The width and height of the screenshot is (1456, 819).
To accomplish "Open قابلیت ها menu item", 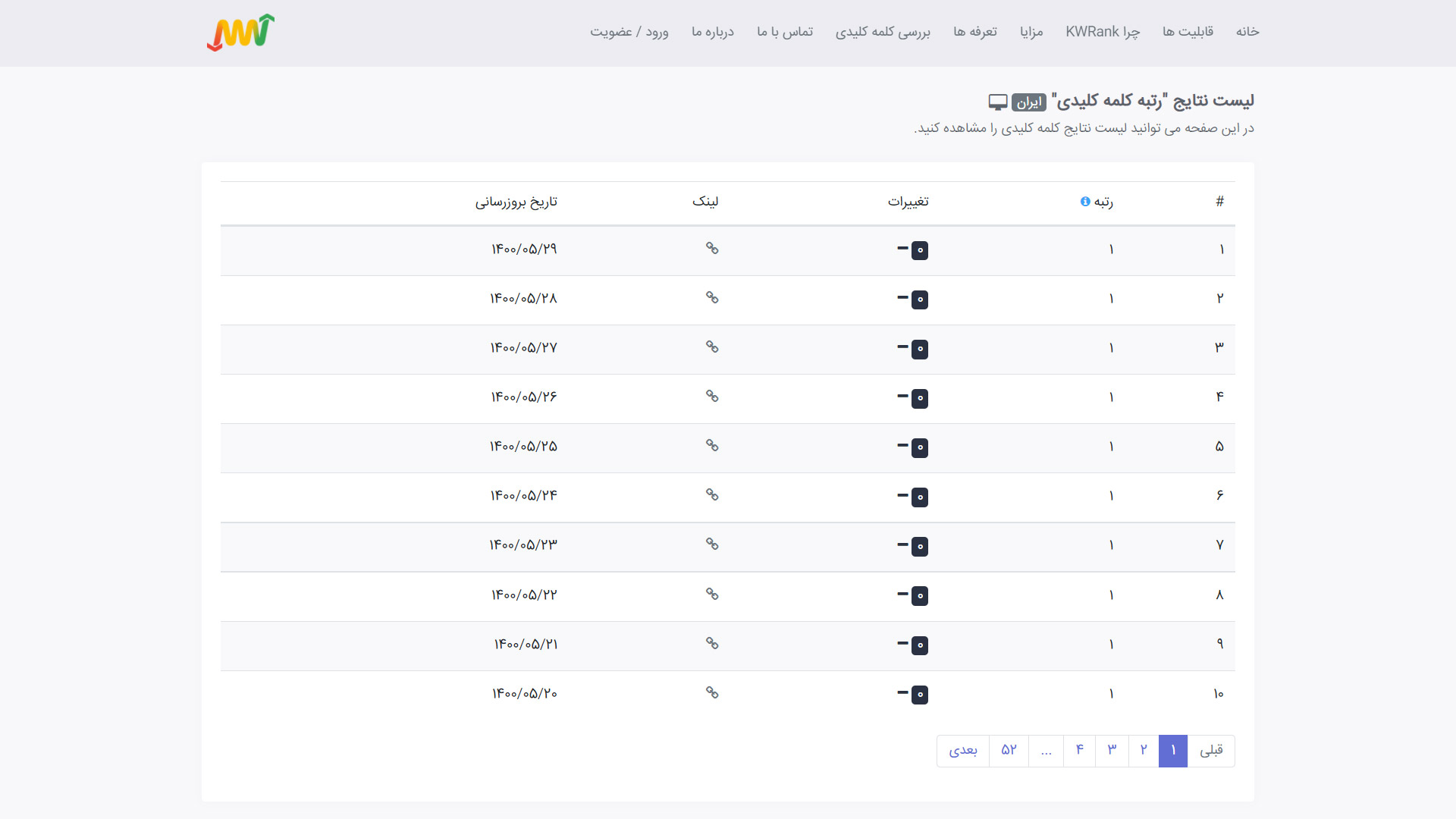I will [1188, 32].
